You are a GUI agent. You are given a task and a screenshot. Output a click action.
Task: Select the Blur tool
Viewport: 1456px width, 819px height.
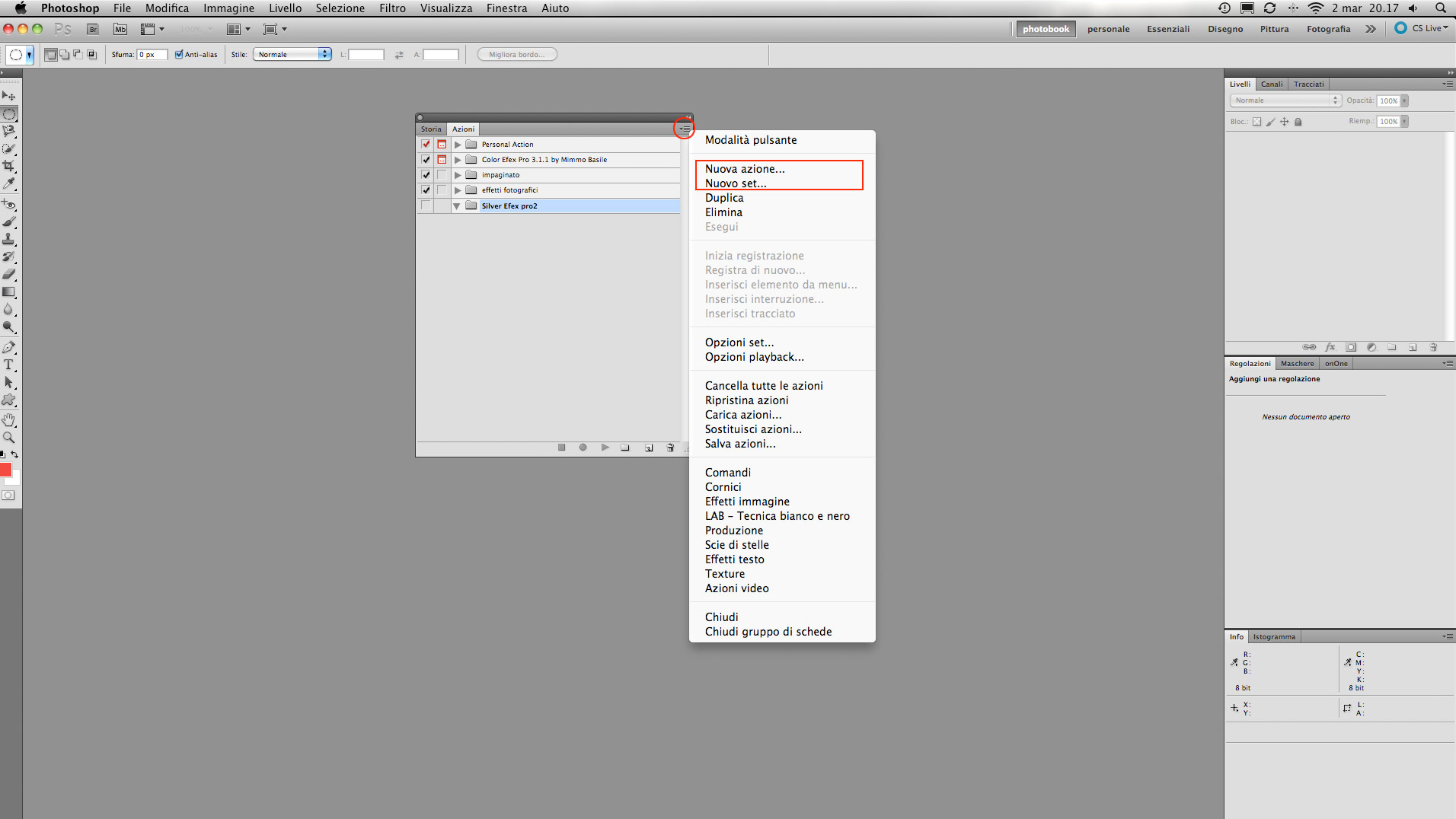coord(9,309)
